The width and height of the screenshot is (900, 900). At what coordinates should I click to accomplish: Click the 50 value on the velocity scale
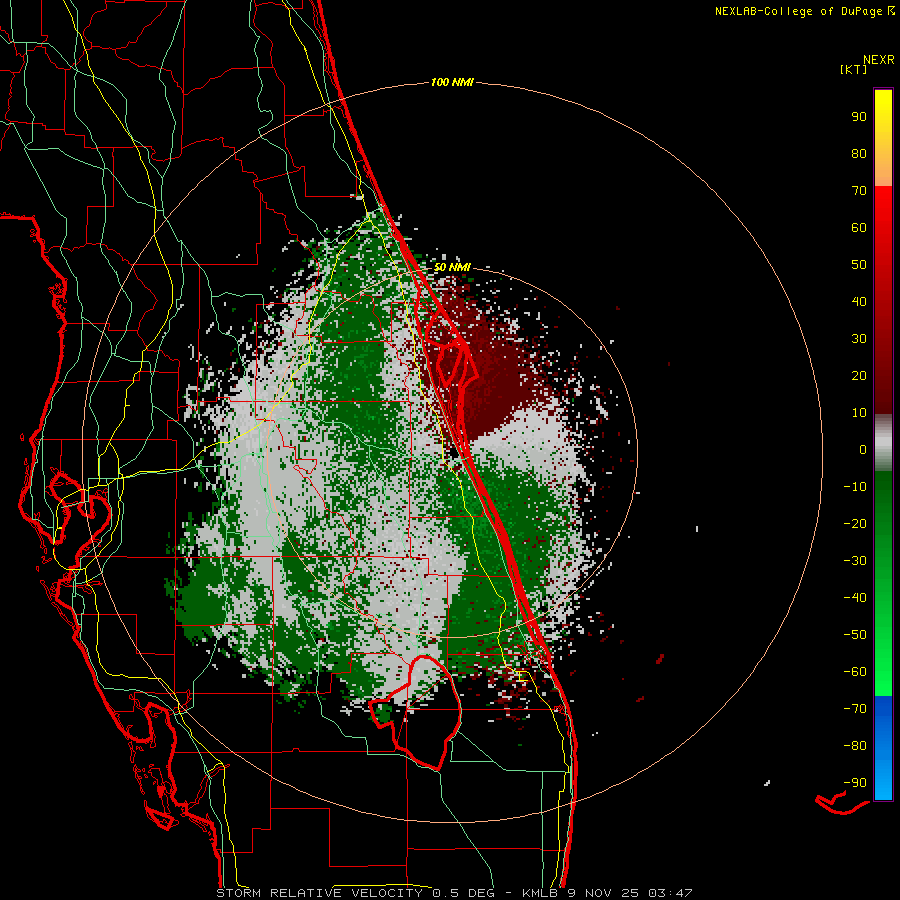point(859,265)
